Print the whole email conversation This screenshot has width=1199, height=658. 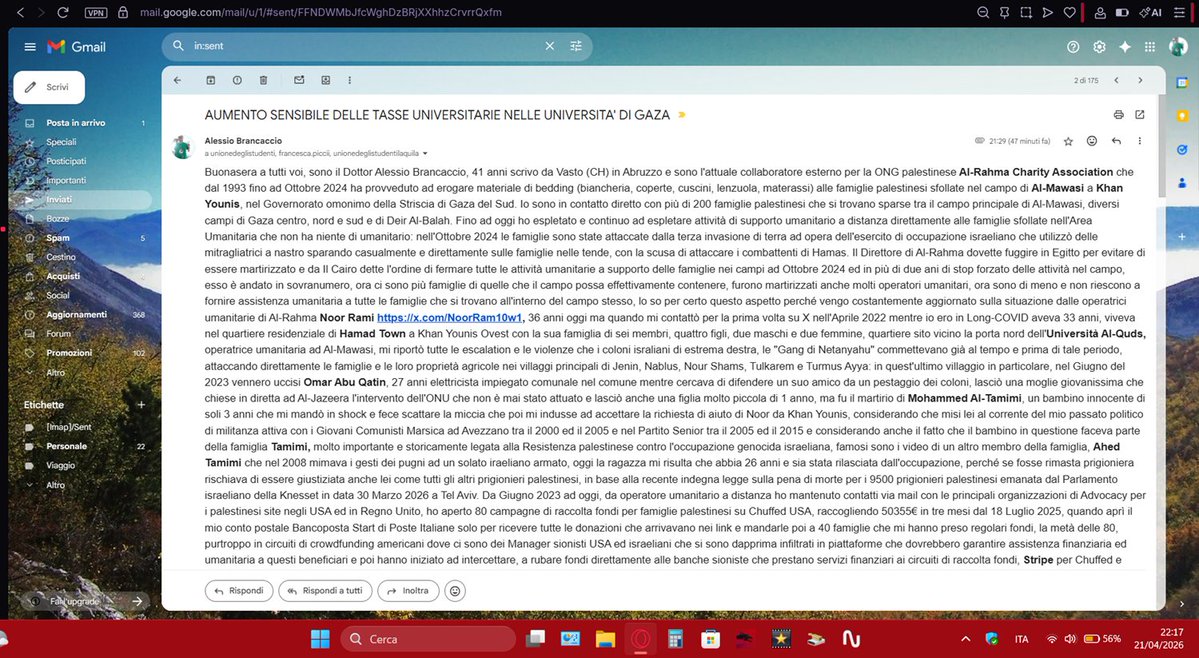click(1119, 115)
